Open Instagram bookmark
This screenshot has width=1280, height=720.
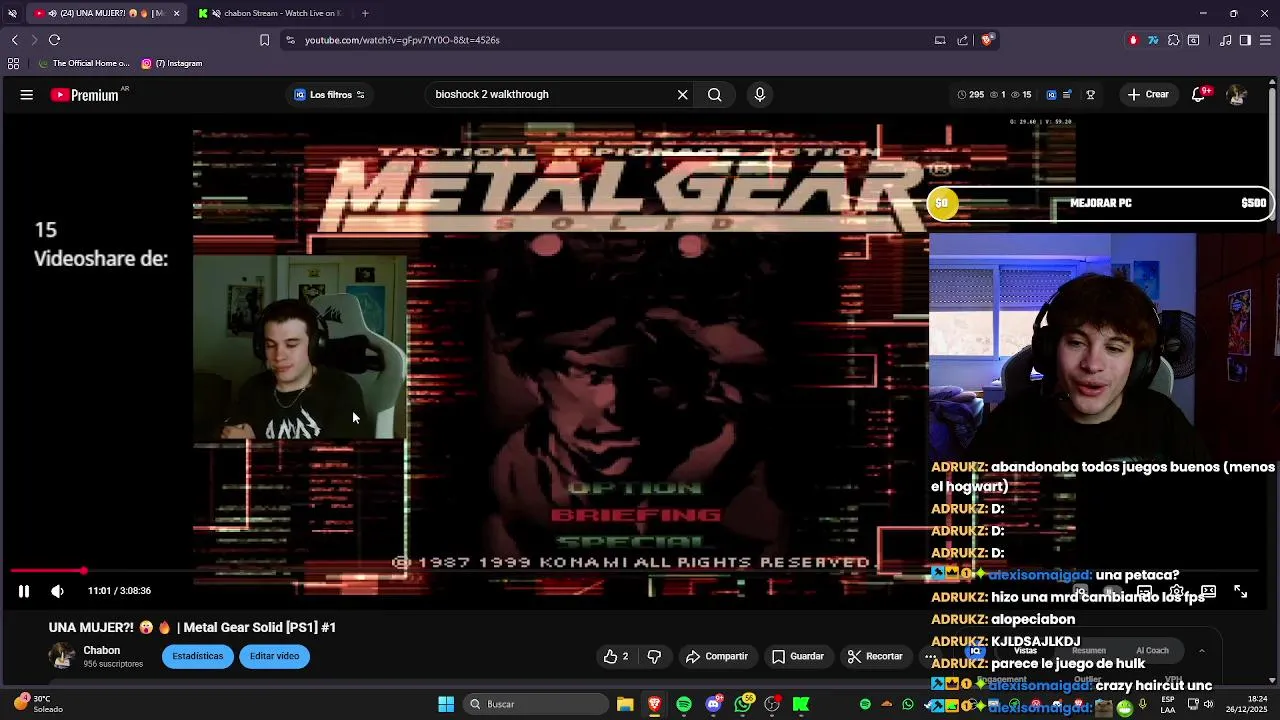pyautogui.click(x=172, y=63)
